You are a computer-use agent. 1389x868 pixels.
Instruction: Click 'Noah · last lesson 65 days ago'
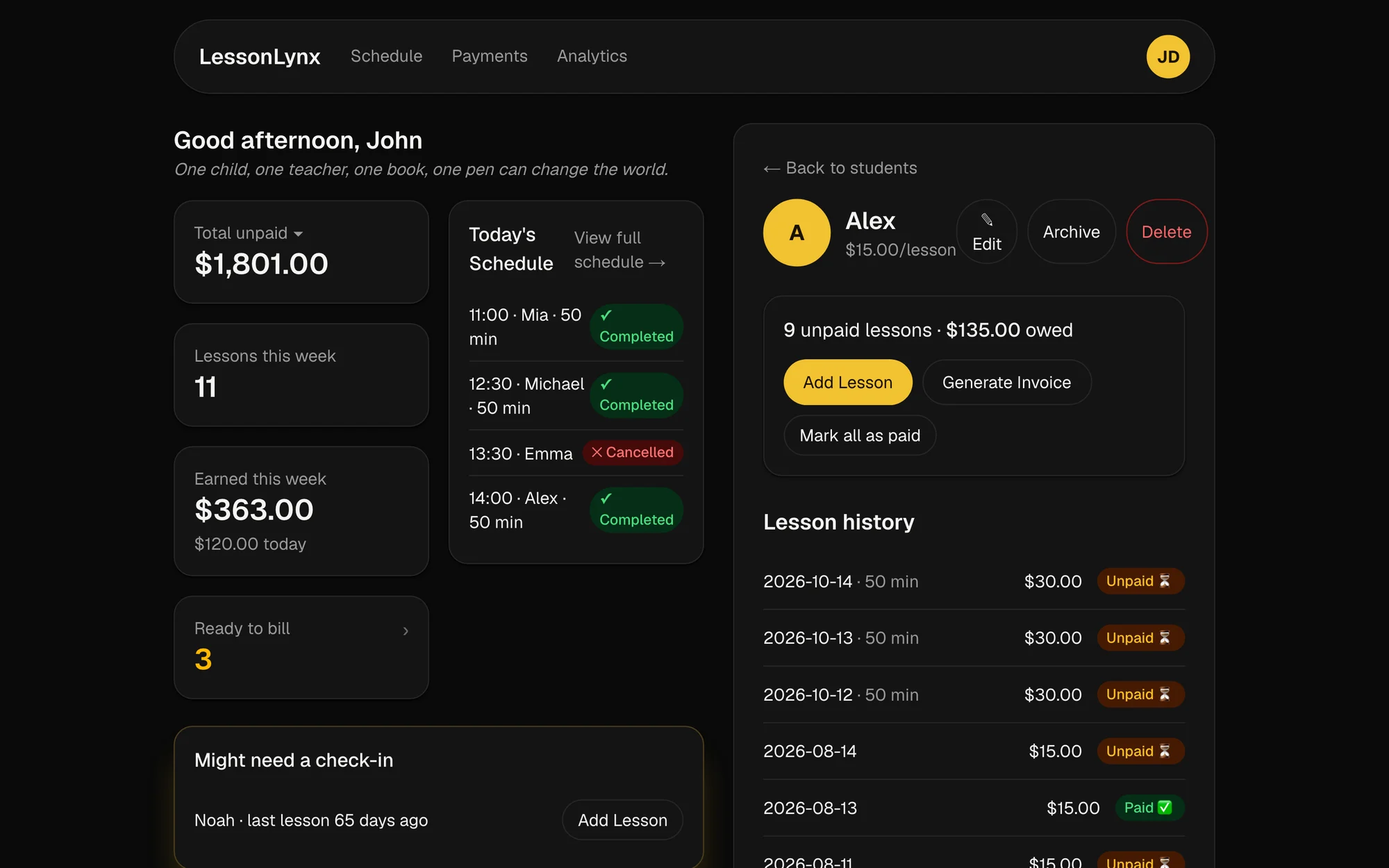[x=311, y=820]
